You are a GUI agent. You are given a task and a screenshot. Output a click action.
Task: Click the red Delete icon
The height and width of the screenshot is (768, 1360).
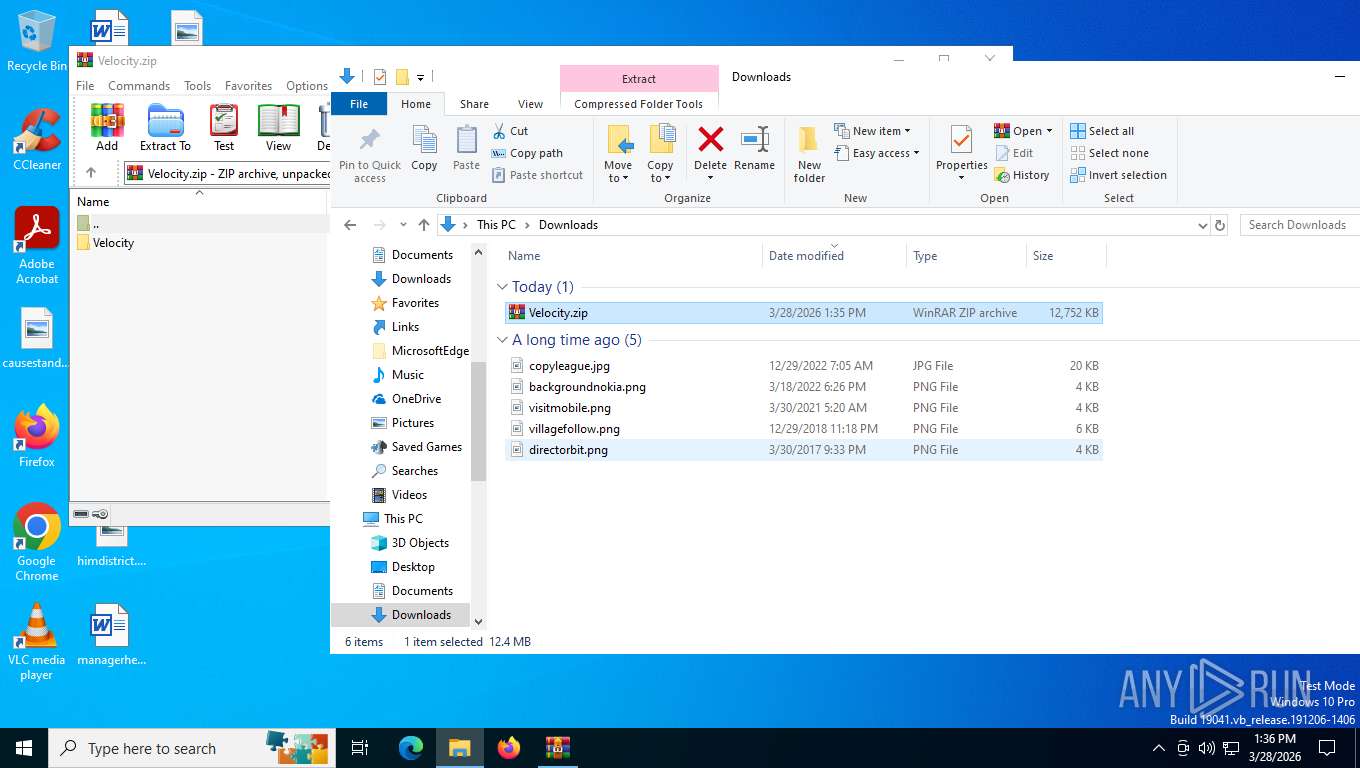[x=710, y=139]
